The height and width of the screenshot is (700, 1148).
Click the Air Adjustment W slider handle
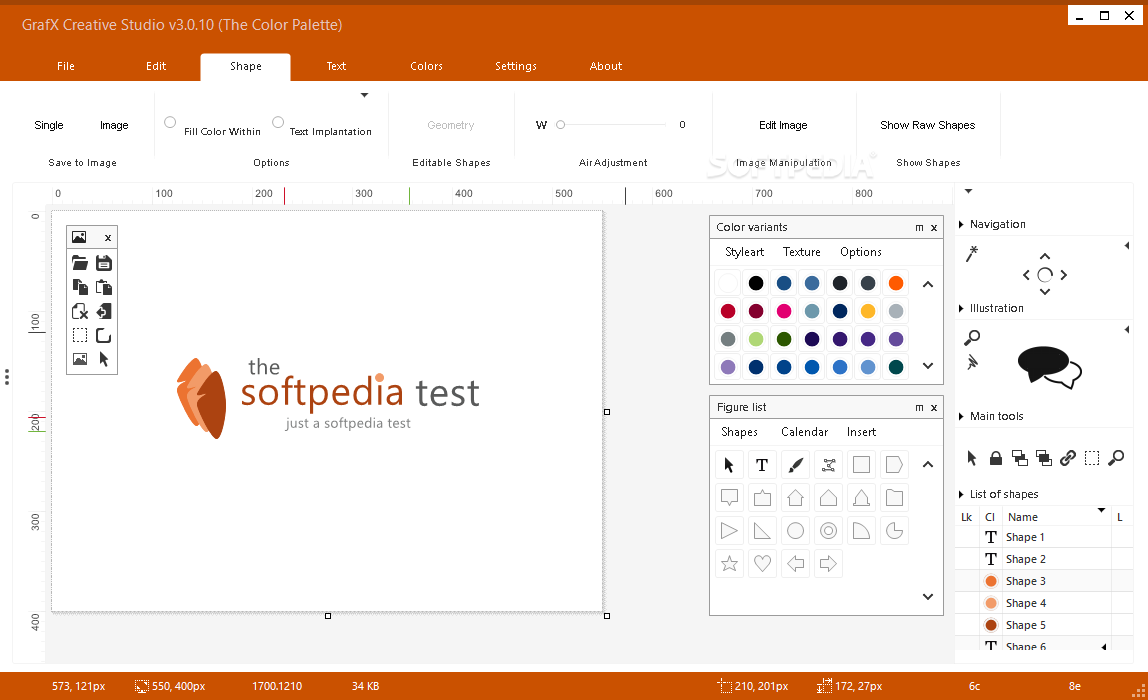[561, 124]
